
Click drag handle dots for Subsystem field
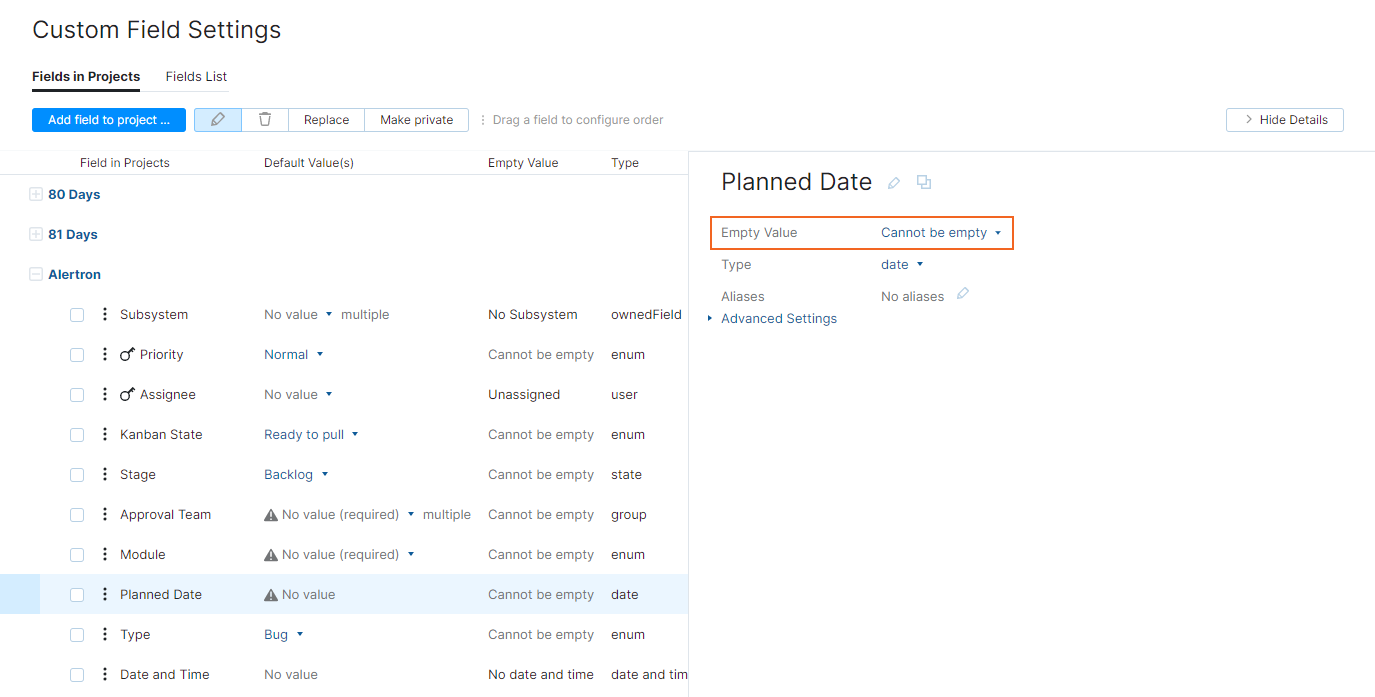[105, 315]
